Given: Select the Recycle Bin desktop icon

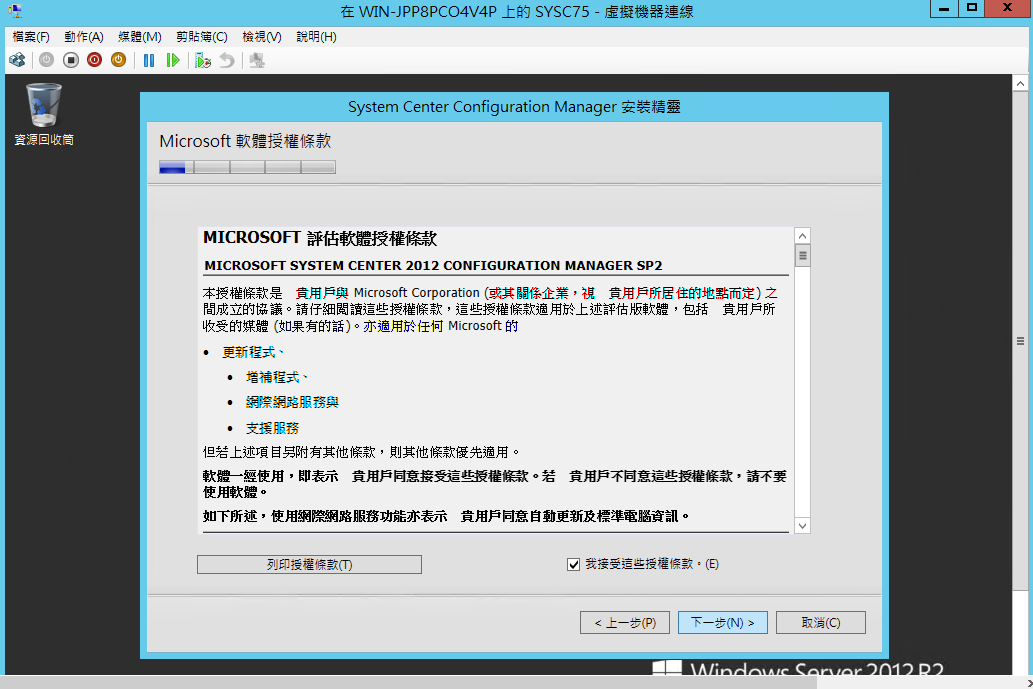Looking at the screenshot, I should pos(43,114).
